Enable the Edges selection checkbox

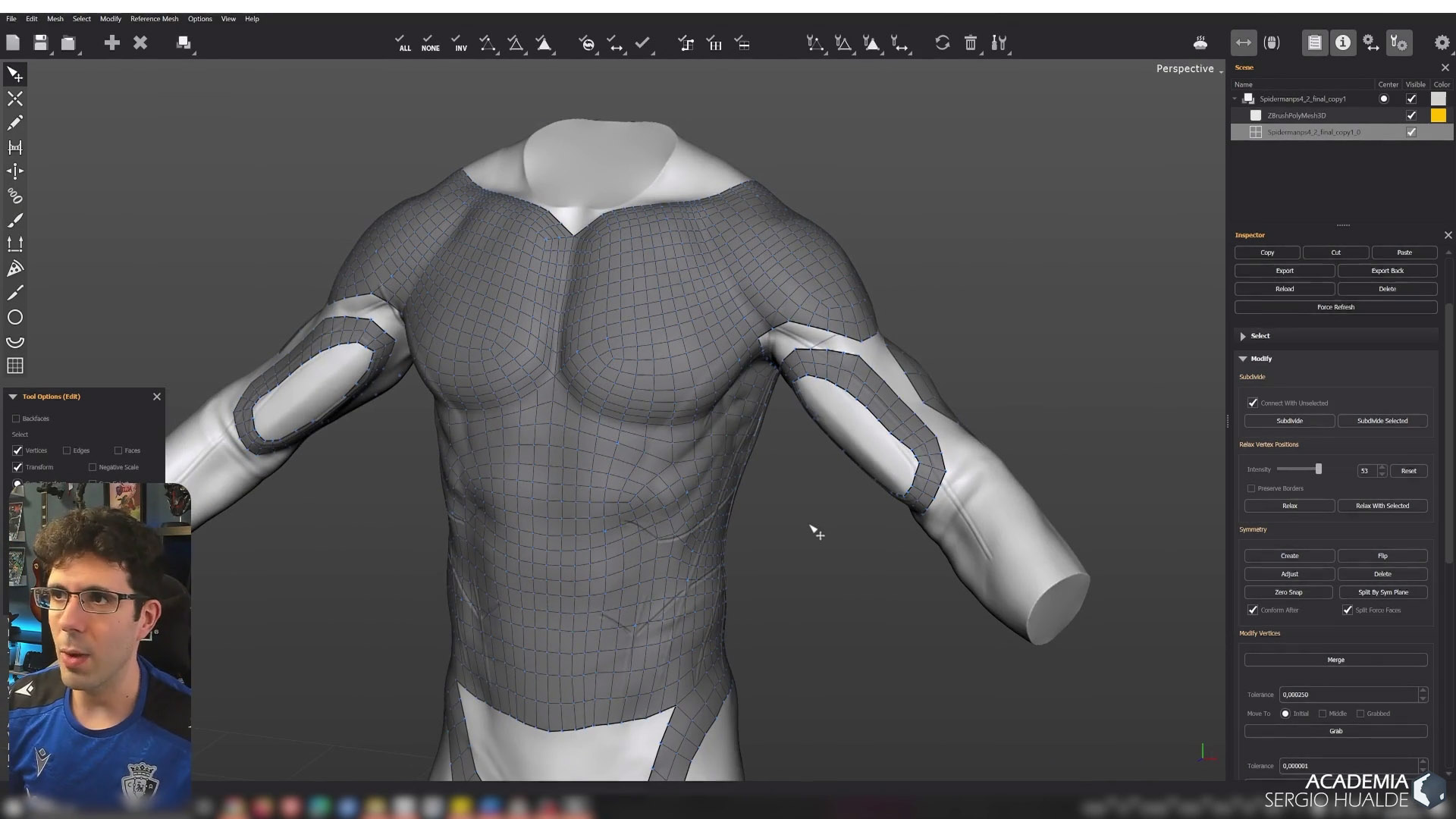(x=67, y=450)
